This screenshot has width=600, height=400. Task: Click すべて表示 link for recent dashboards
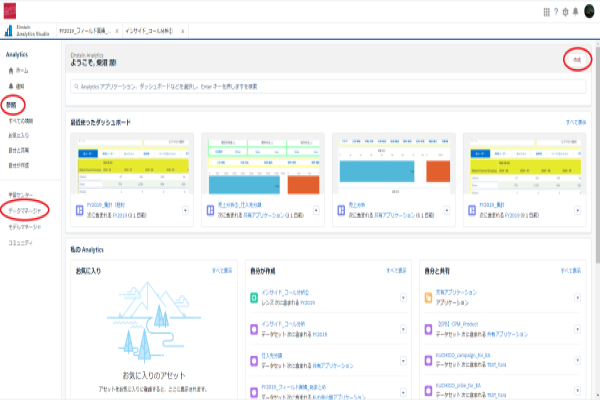pos(575,121)
